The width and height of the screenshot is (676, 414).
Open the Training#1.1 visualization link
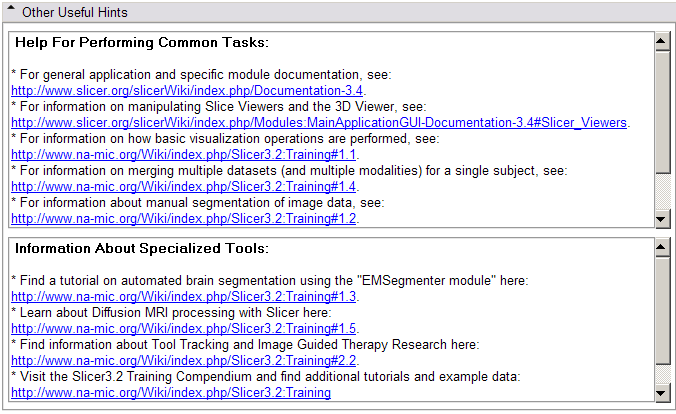pos(184,155)
